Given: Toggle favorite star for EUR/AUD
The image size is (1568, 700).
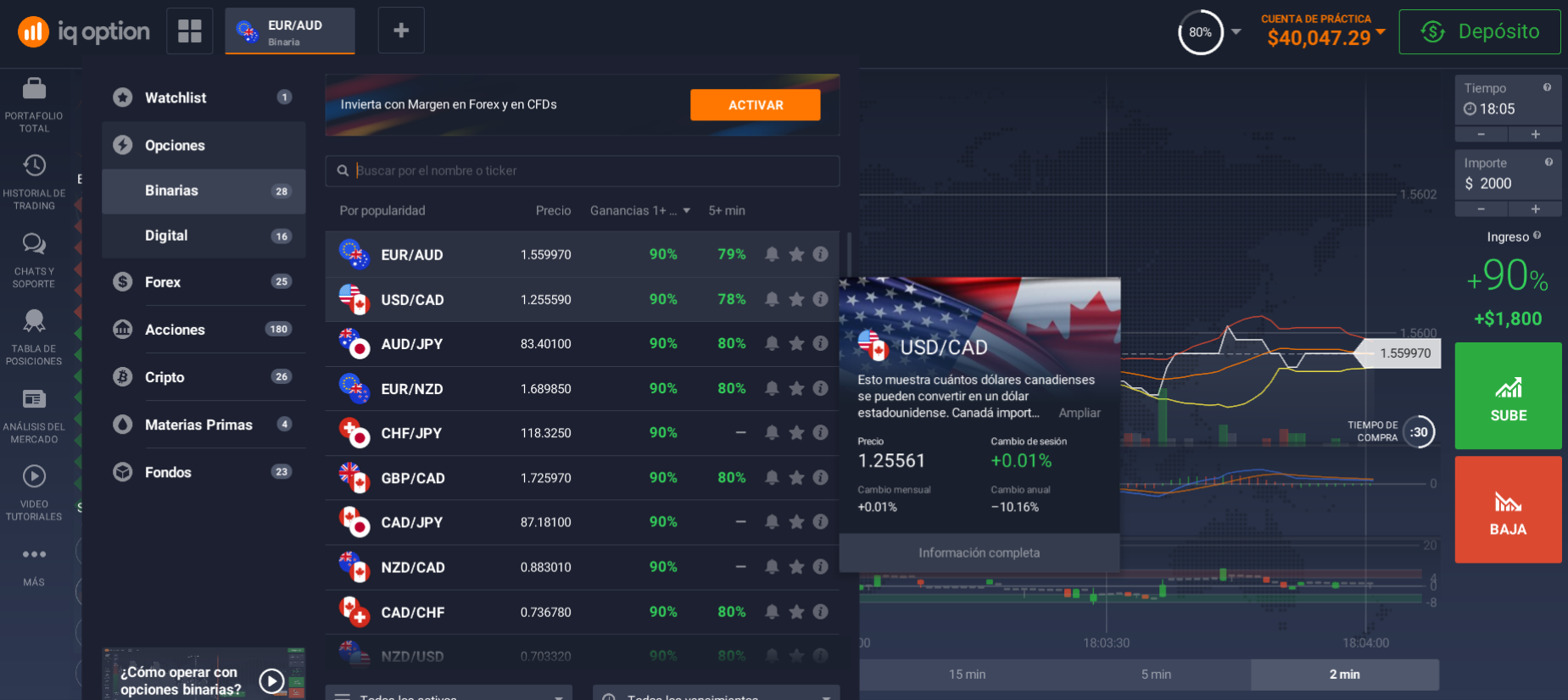Looking at the screenshot, I should point(796,254).
